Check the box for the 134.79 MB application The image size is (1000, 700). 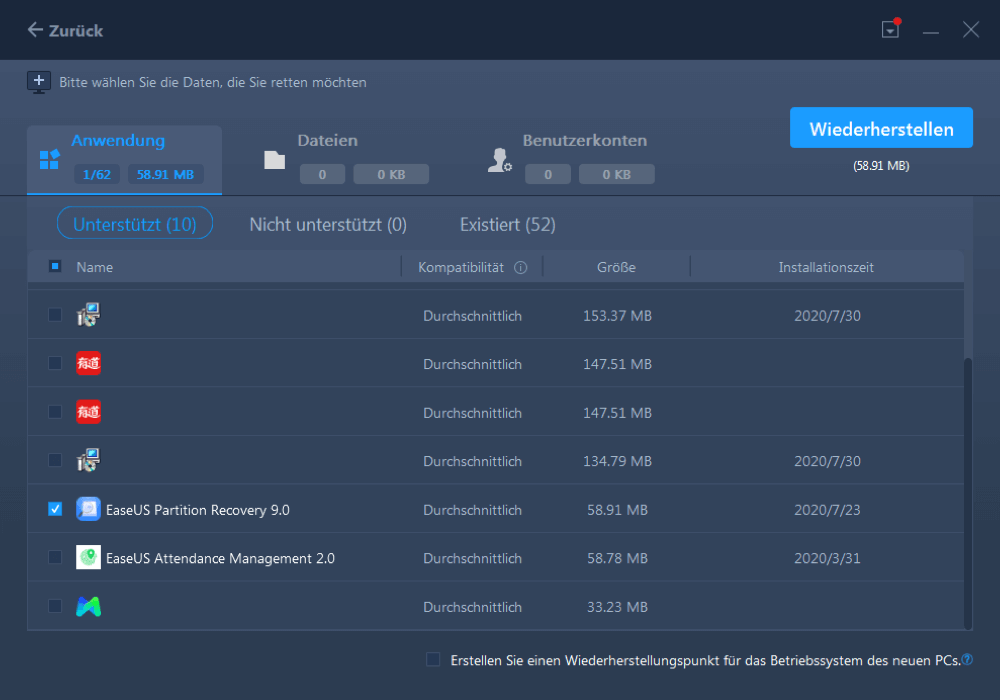[x=55, y=460]
